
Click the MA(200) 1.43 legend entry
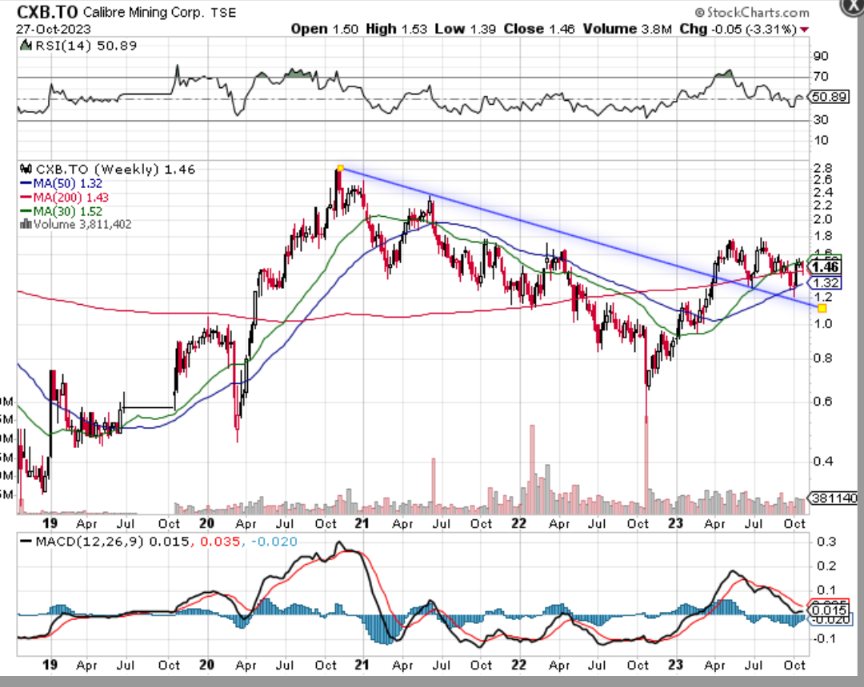[x=64, y=197]
